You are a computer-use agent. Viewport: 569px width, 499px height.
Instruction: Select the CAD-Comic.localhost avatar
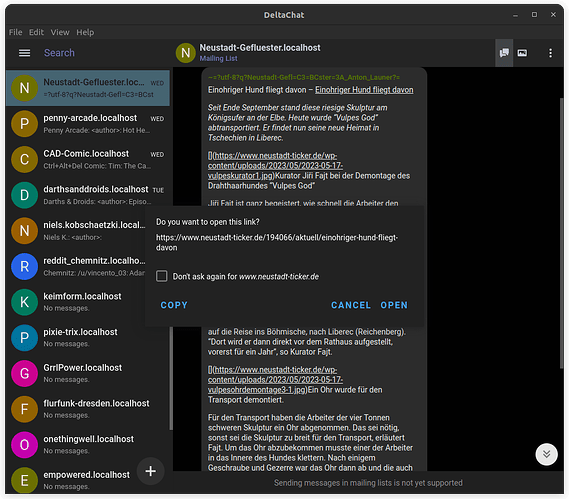(x=24, y=159)
